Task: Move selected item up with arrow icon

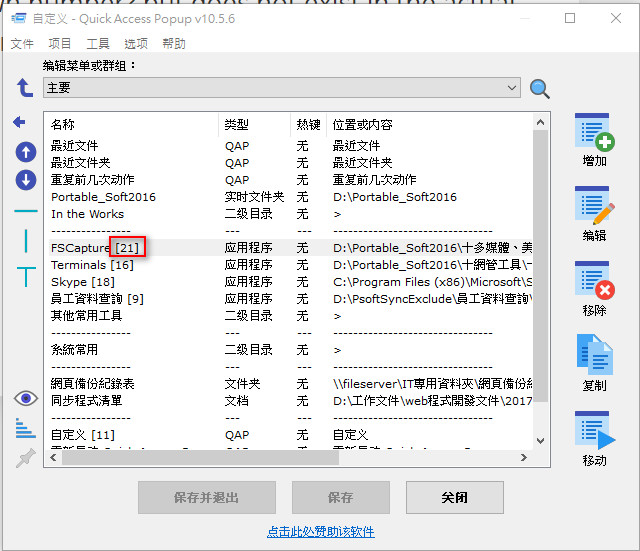Action: click(26, 152)
